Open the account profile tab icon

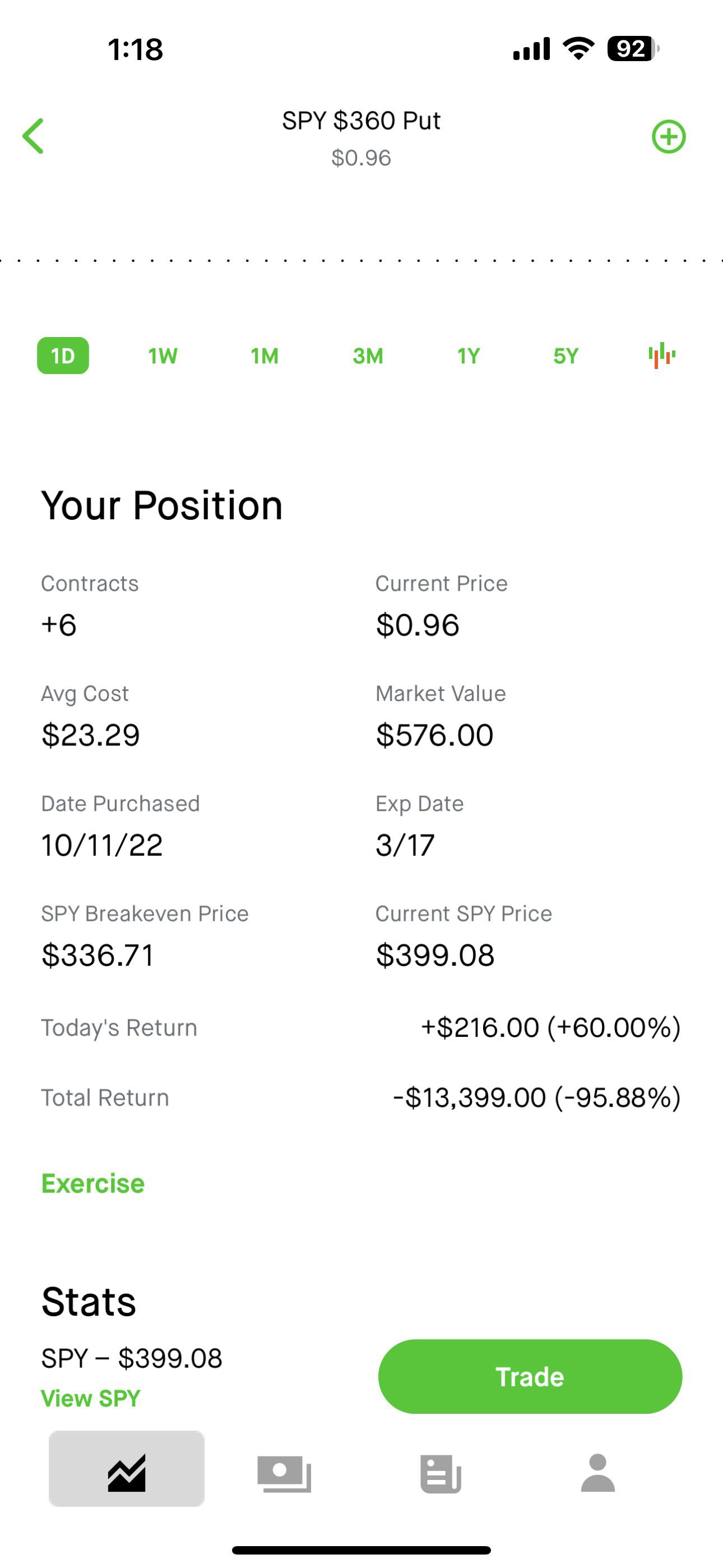(597, 1473)
